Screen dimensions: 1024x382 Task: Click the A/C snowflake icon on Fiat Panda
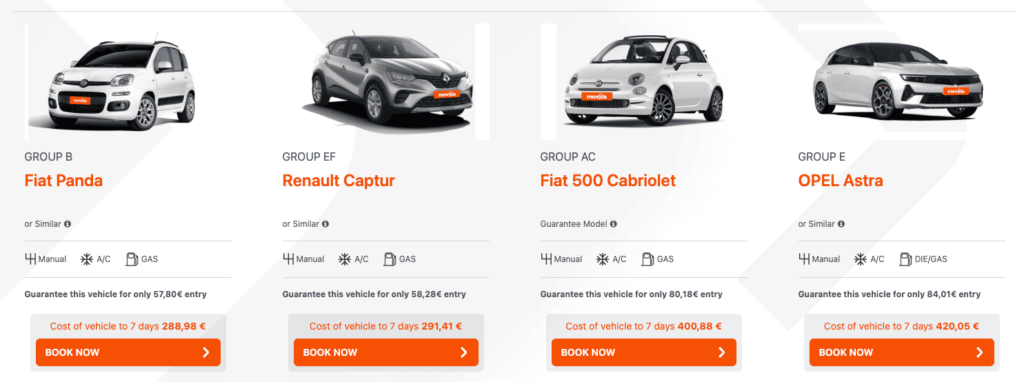(x=87, y=259)
